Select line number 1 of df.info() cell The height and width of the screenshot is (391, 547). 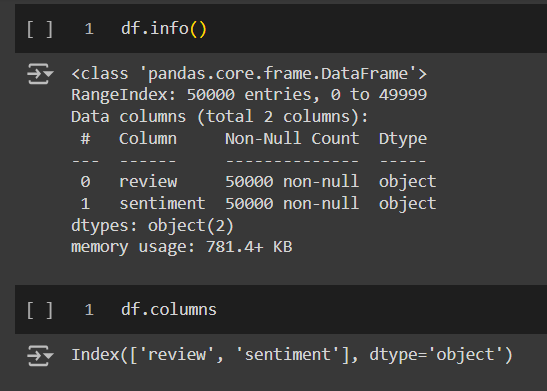(89, 29)
